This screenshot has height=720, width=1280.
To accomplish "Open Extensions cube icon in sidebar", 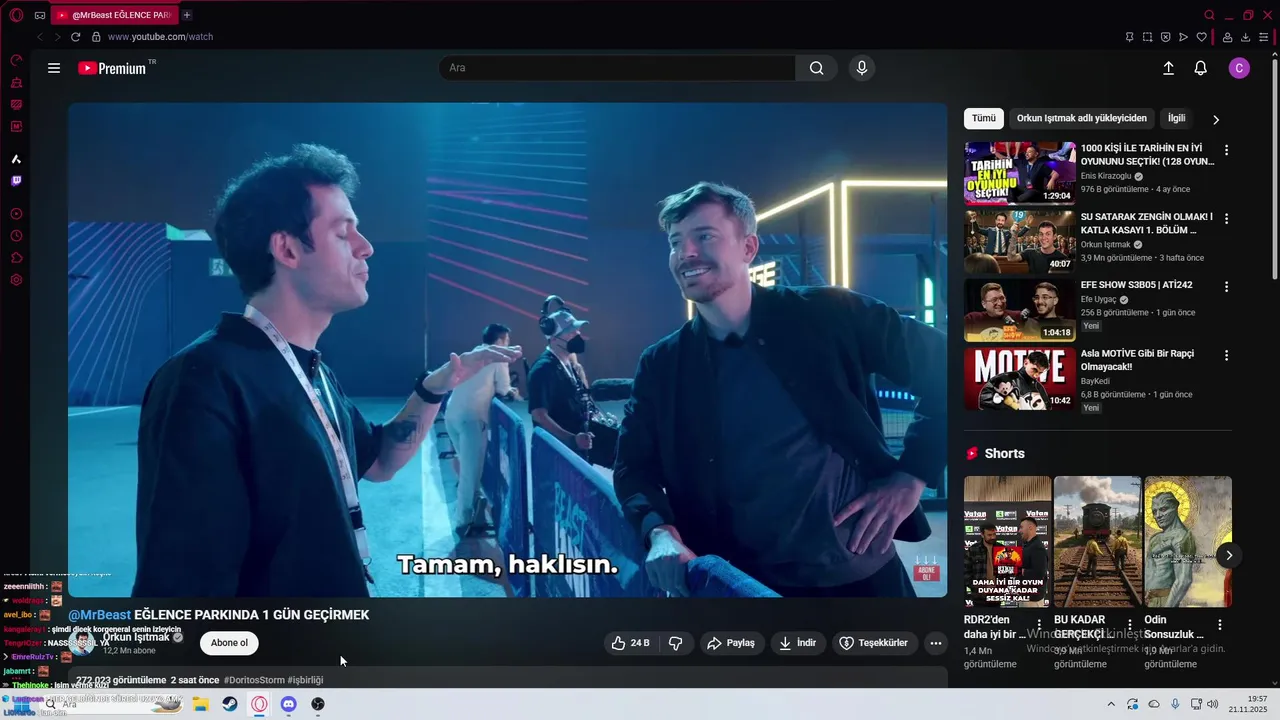I will pos(16,258).
